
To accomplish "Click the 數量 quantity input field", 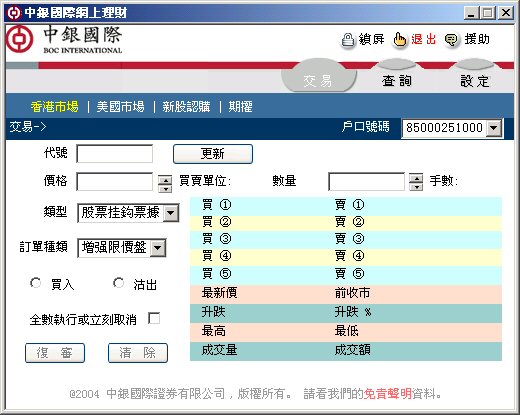I will [x=367, y=181].
